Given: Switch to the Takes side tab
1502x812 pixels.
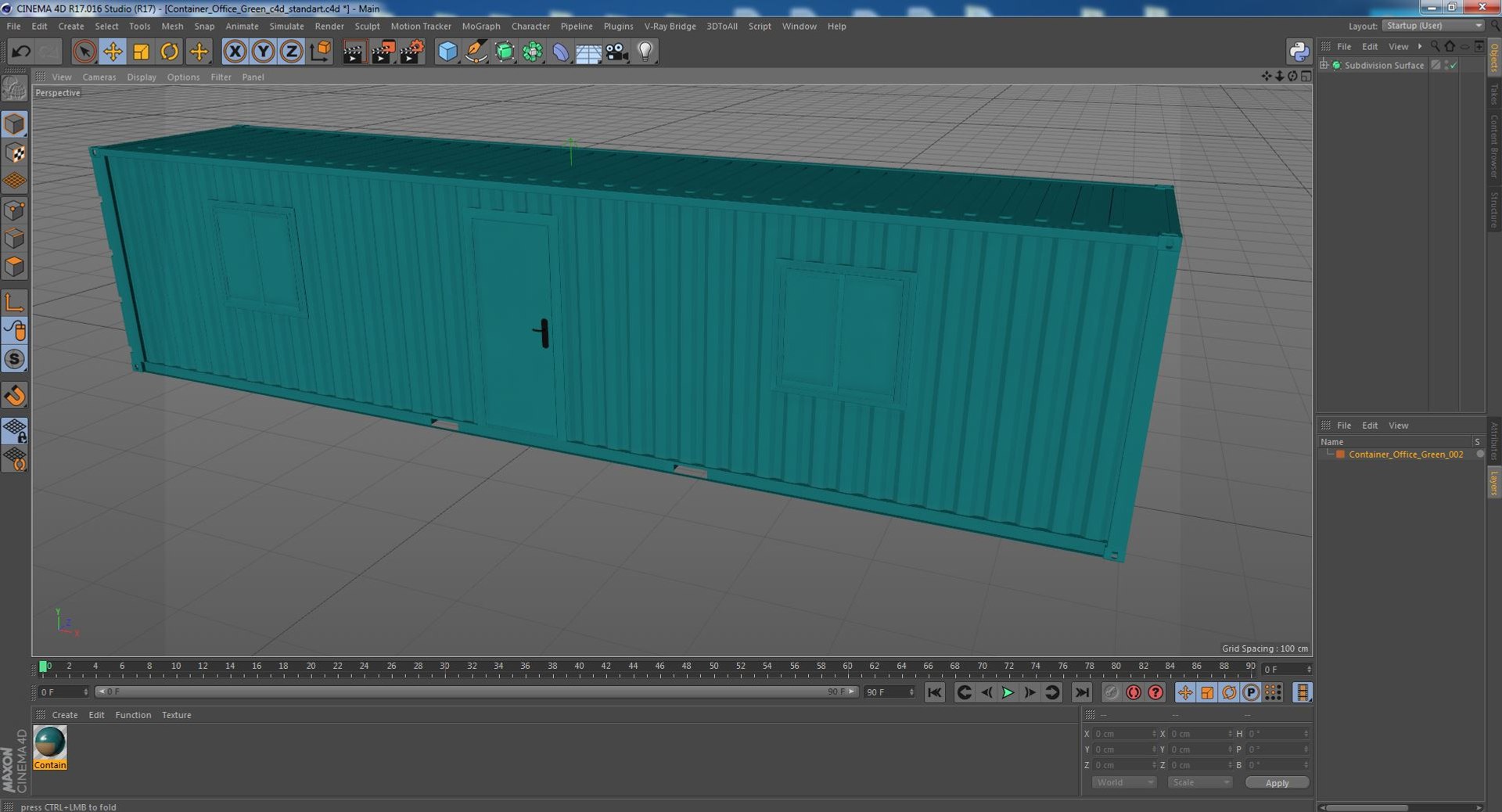Looking at the screenshot, I should point(1493,94).
